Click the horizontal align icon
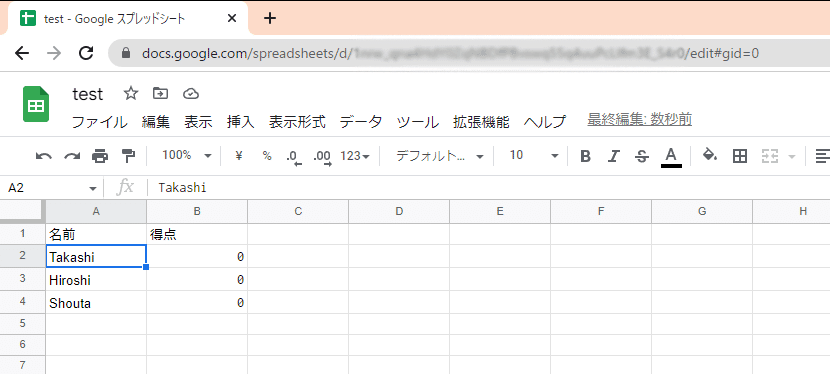Viewport: 830px width, 374px height. tap(822, 156)
